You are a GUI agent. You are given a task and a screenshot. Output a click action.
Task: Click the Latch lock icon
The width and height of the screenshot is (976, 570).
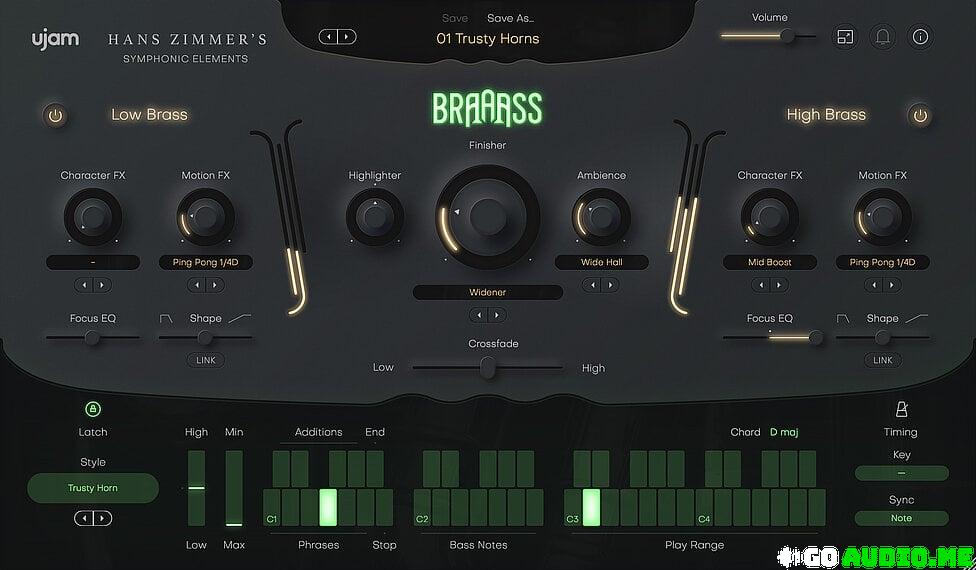(93, 409)
